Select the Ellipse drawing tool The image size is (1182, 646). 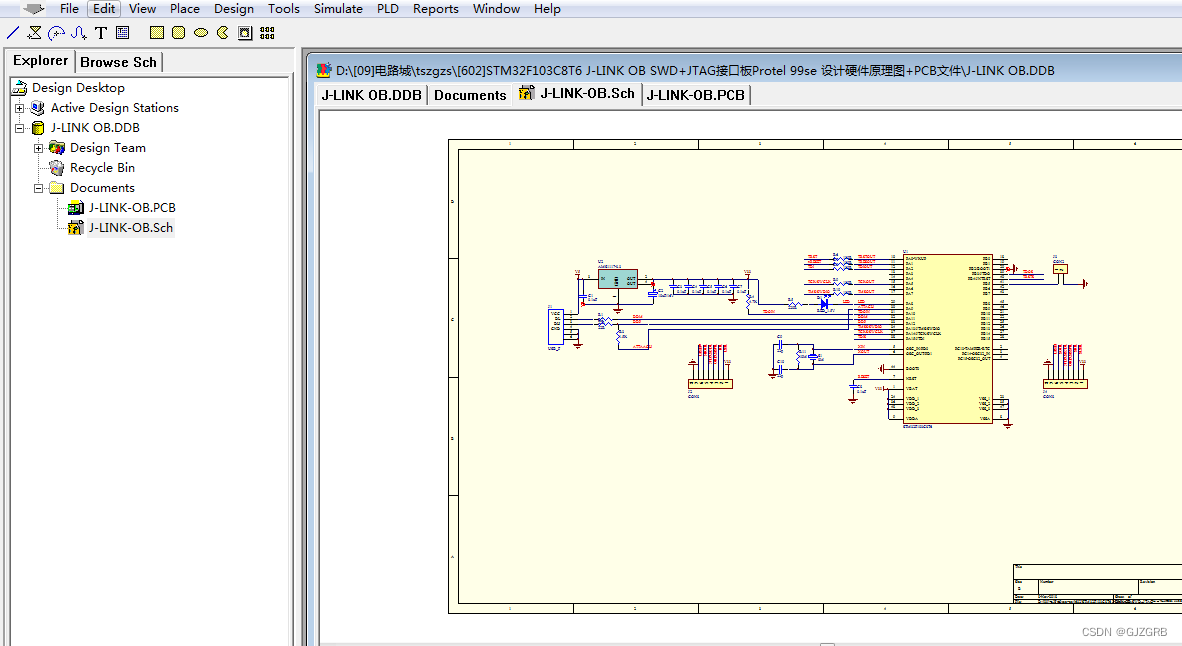point(201,32)
